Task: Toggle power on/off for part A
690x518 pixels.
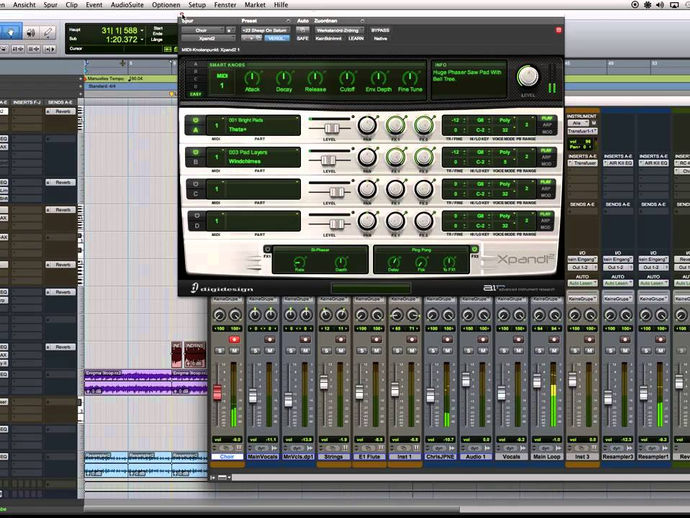Action: coord(196,120)
